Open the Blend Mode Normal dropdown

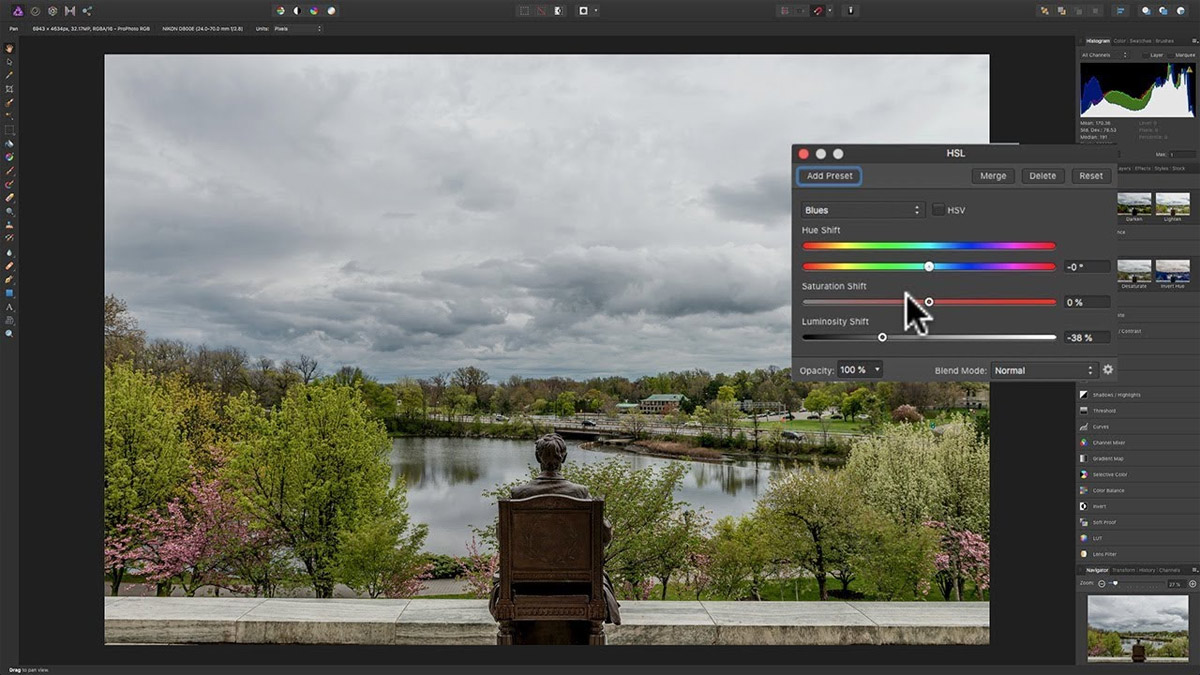[1044, 370]
